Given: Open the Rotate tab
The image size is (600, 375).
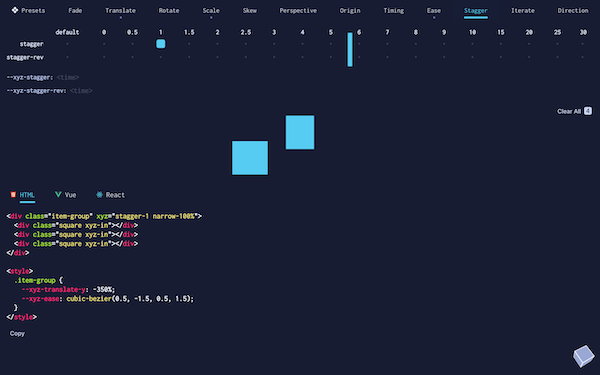Looking at the screenshot, I should (x=169, y=11).
